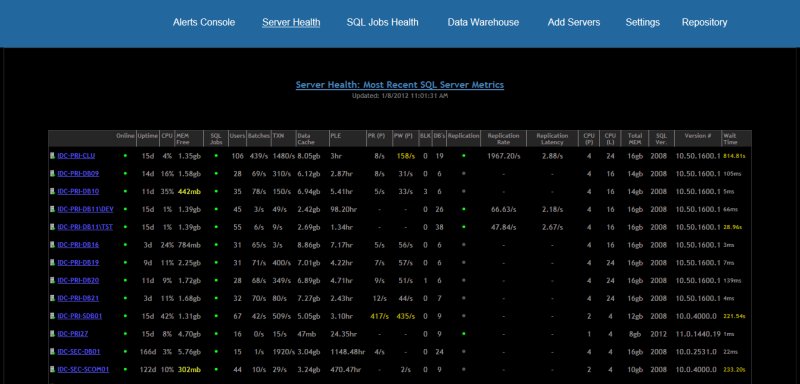Open the Alerts Console page

204,22
